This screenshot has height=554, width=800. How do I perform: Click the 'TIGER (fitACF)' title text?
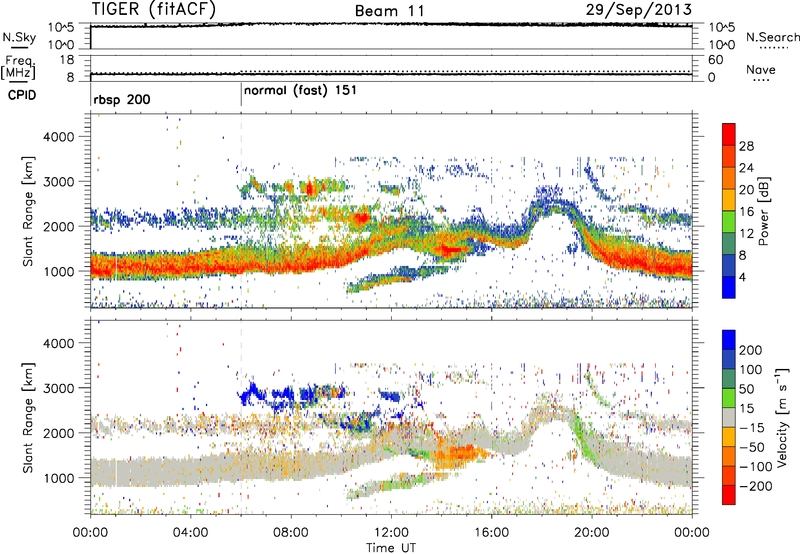tap(154, 9)
